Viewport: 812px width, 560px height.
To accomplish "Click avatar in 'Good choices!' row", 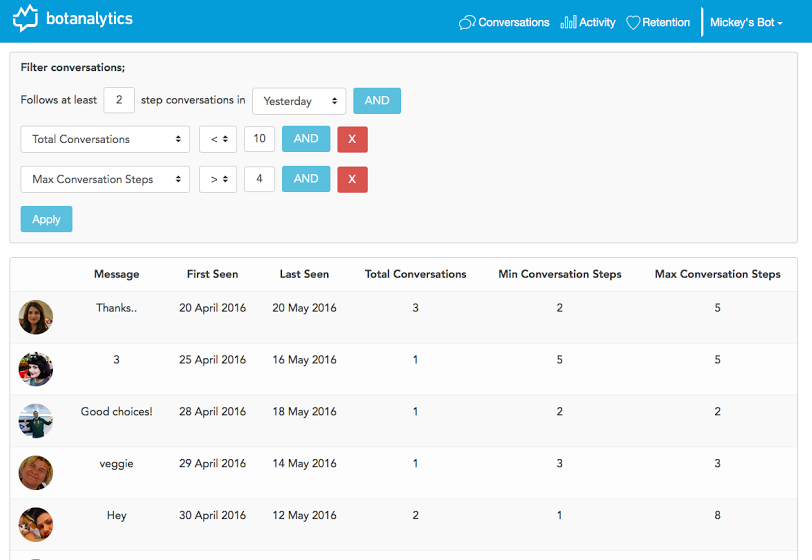I will [x=36, y=420].
